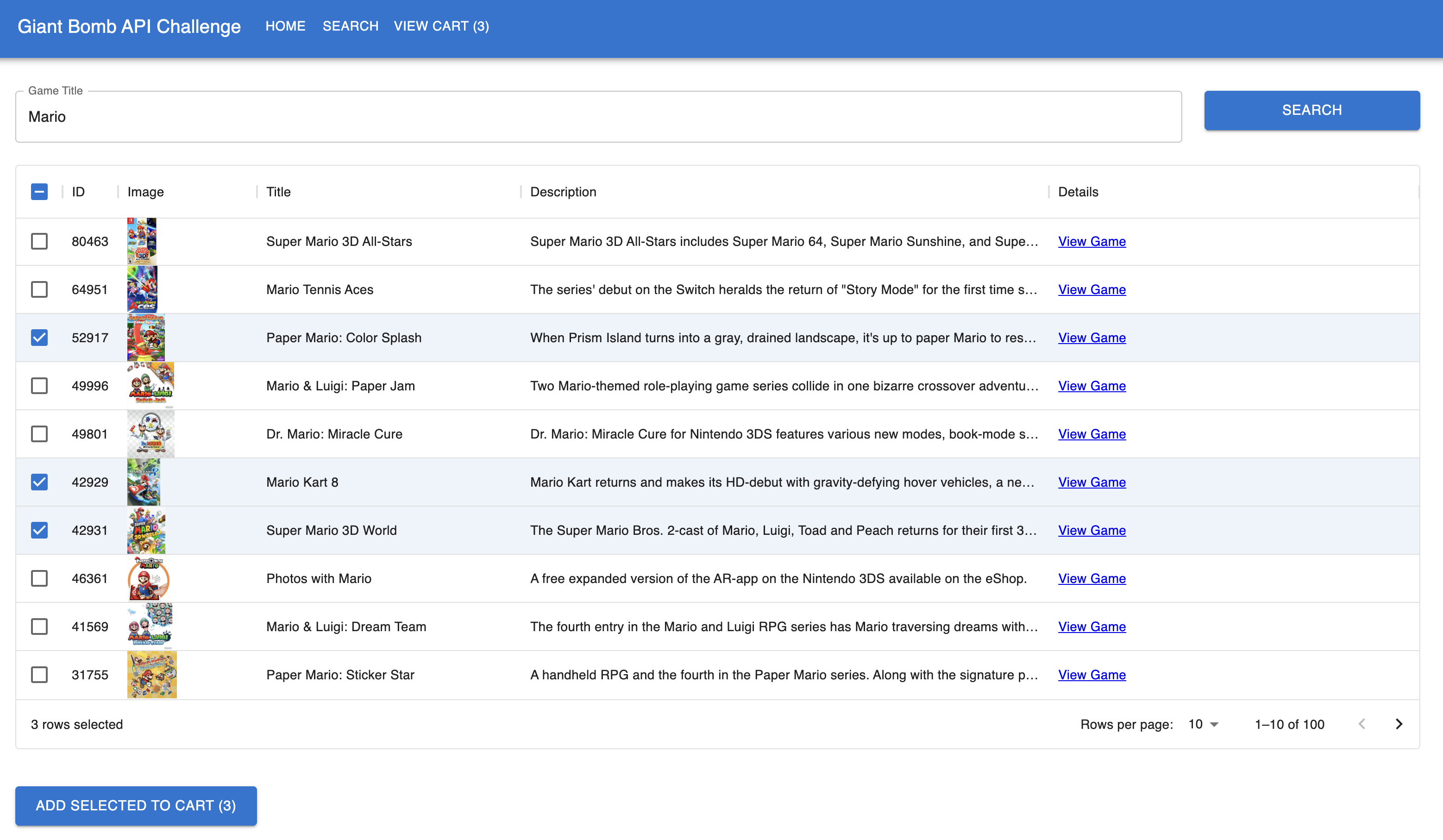Open the Photos with Mario thumbnail
This screenshot has width=1443, height=840.
tap(148, 578)
